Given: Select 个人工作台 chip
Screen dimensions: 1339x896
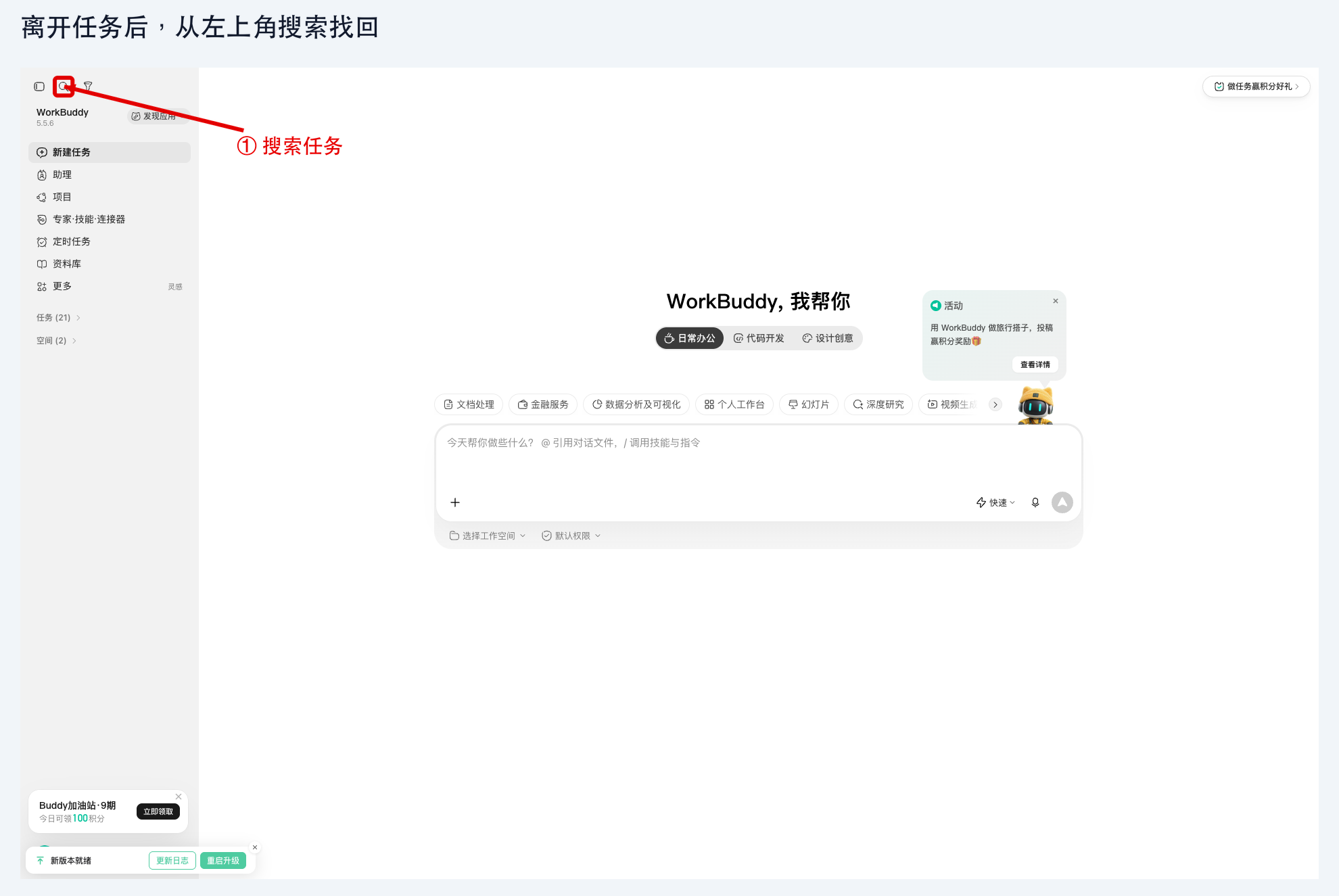Looking at the screenshot, I should coord(734,404).
